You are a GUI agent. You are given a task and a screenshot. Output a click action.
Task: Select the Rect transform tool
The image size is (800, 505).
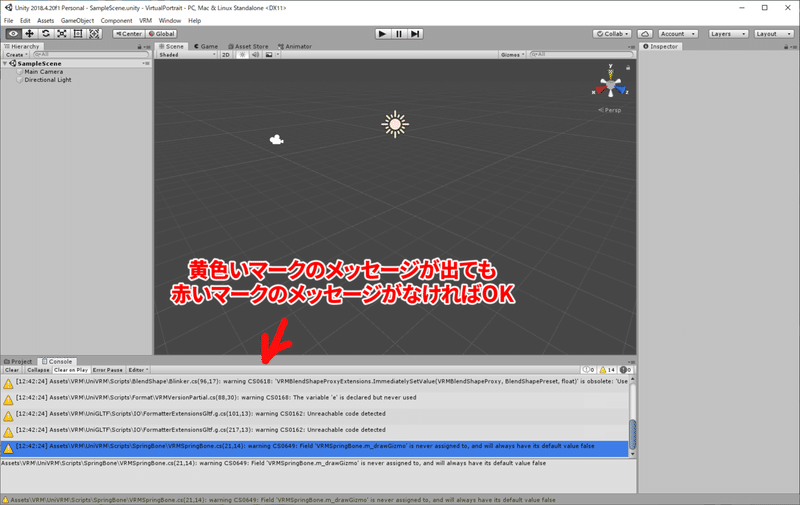click(x=78, y=34)
